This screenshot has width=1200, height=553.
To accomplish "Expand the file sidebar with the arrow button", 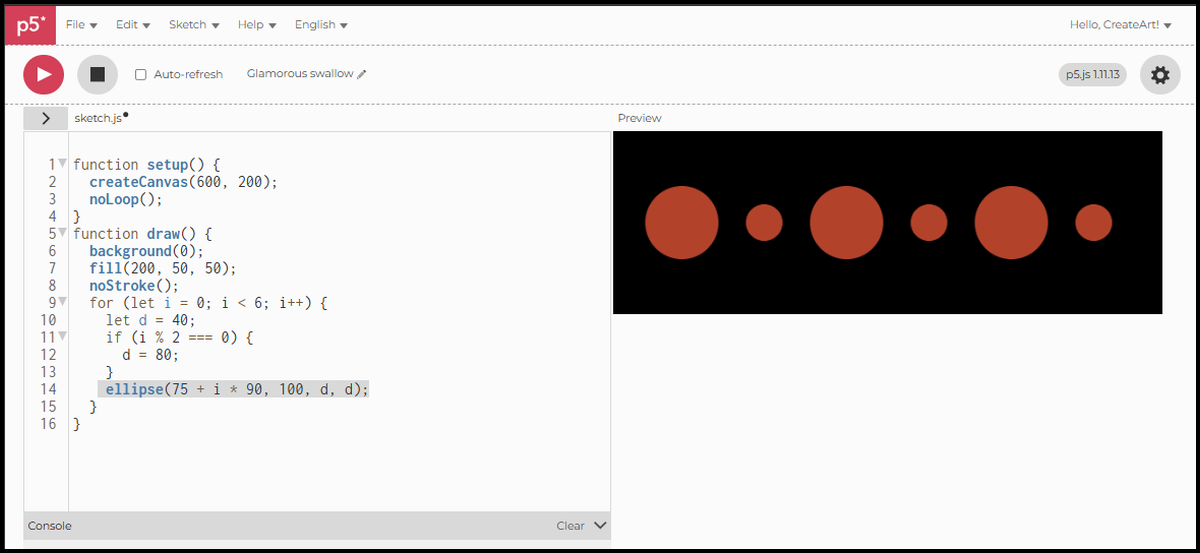I will pos(46,118).
